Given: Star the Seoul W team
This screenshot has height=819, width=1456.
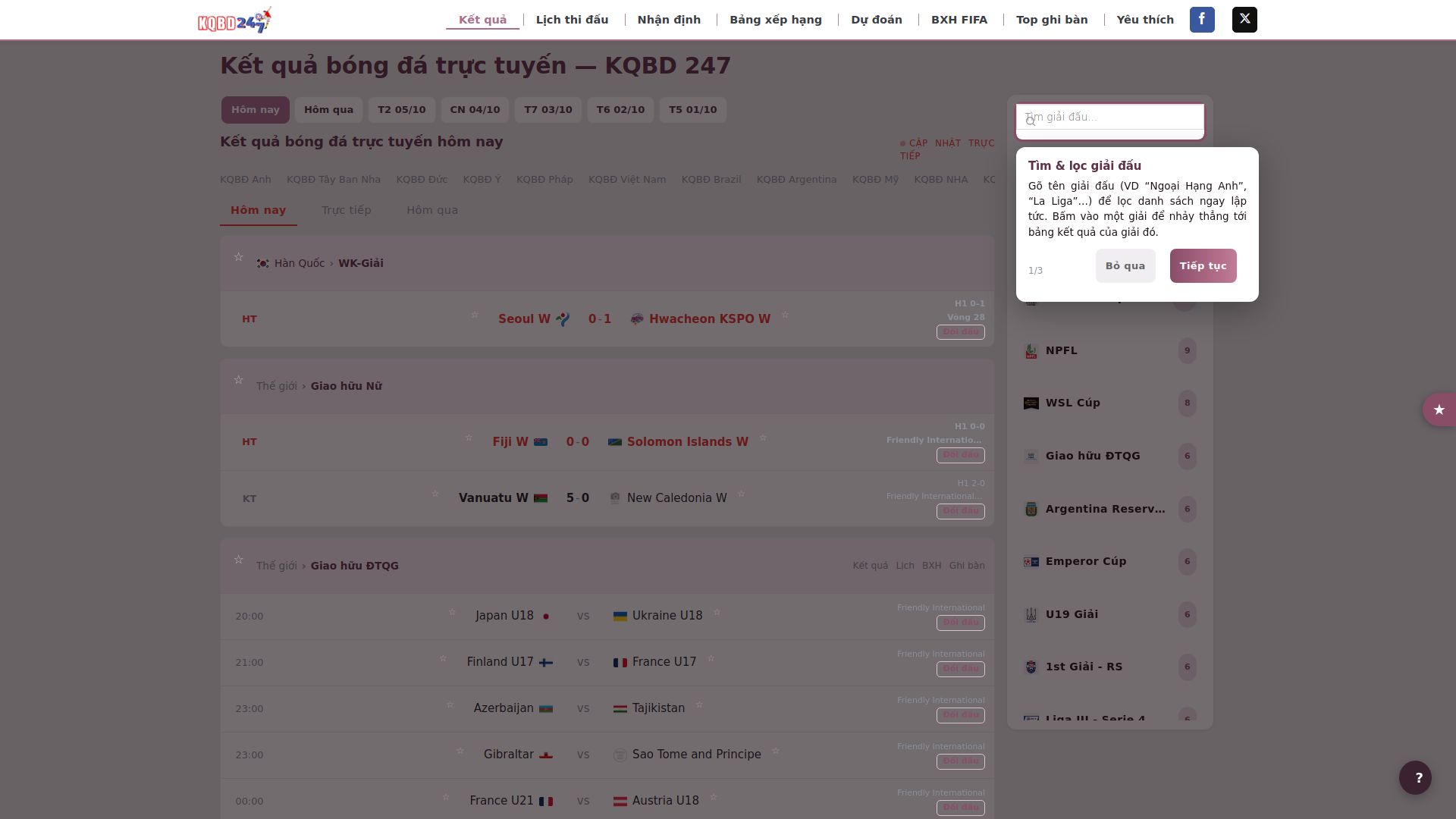Looking at the screenshot, I should pyautogui.click(x=475, y=315).
